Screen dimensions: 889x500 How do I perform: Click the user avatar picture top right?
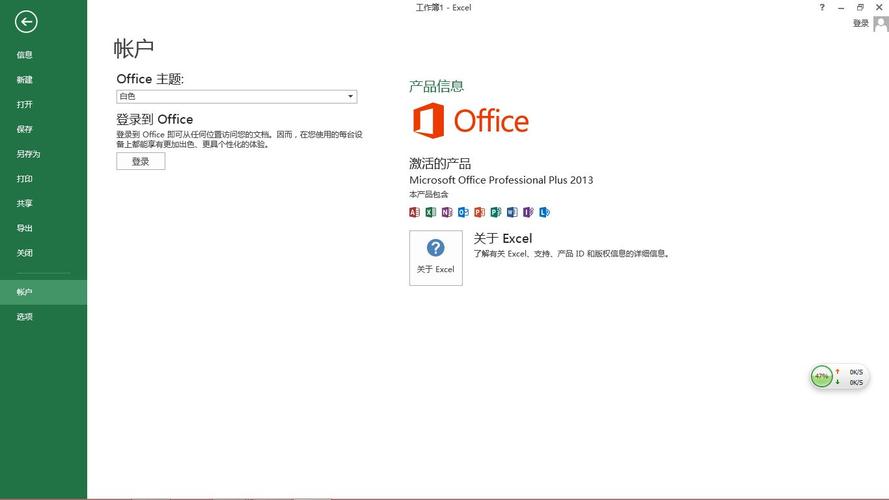point(880,24)
